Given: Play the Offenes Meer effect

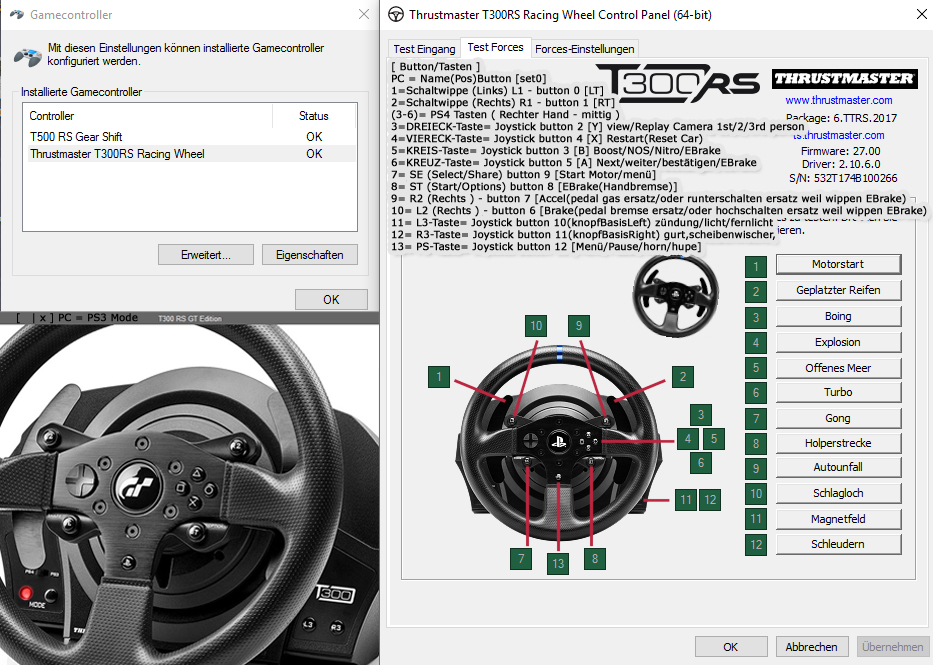Looking at the screenshot, I should click(x=838, y=368).
